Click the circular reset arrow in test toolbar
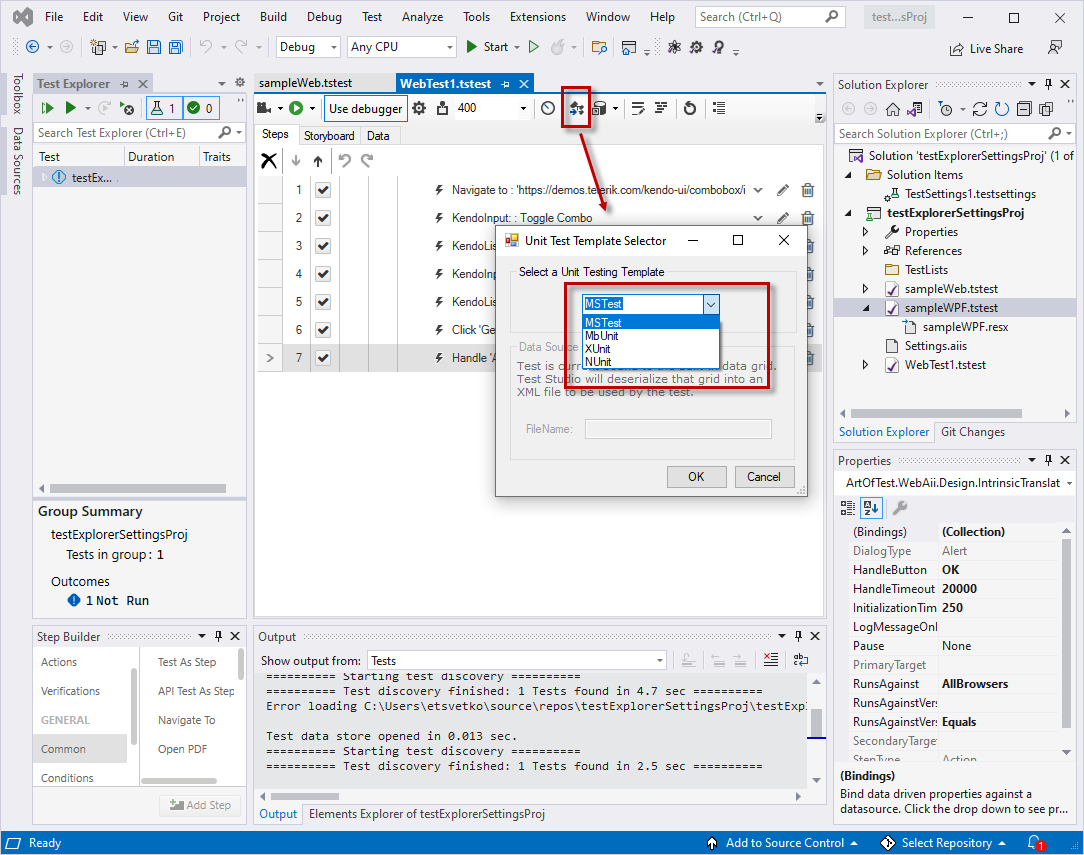Image resolution: width=1084 pixels, height=855 pixels. tap(689, 108)
